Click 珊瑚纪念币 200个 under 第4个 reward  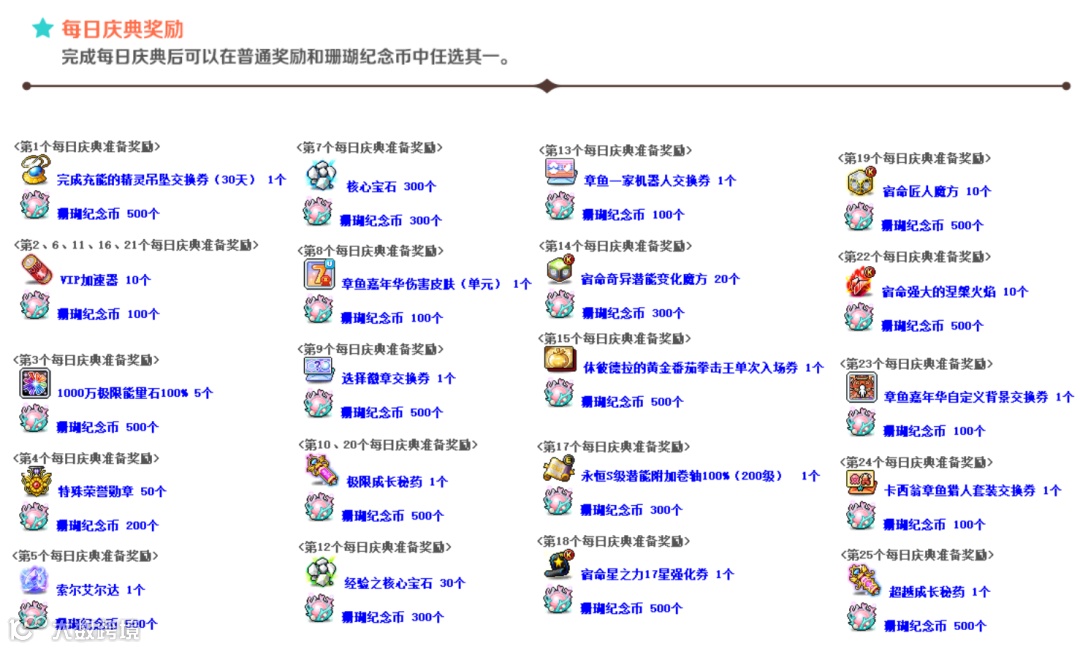click(107, 526)
